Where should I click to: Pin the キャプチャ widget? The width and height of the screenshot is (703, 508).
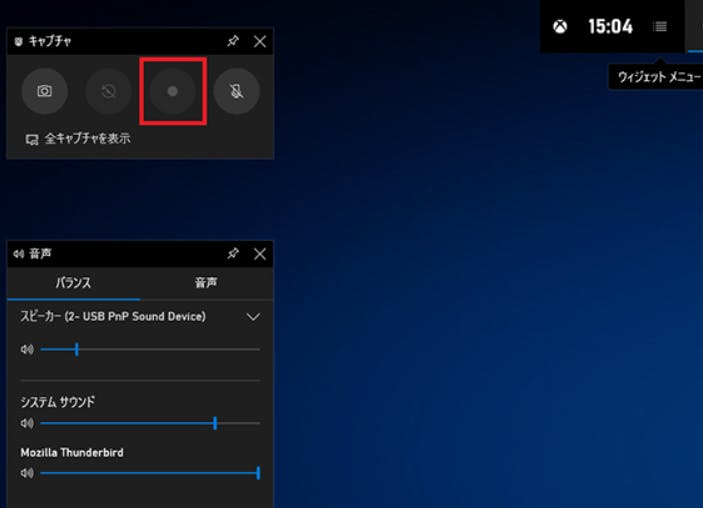233,41
